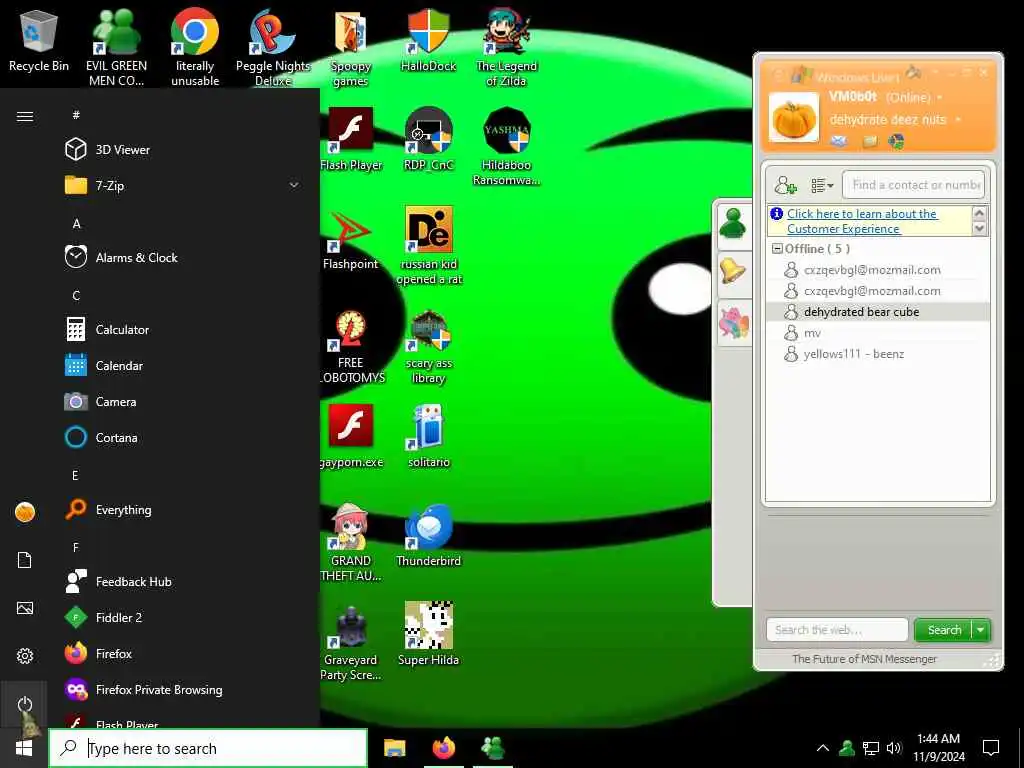This screenshot has width=1024, height=768.
Task: Select the HalloDock desktop shortcut
Action: pos(428,40)
